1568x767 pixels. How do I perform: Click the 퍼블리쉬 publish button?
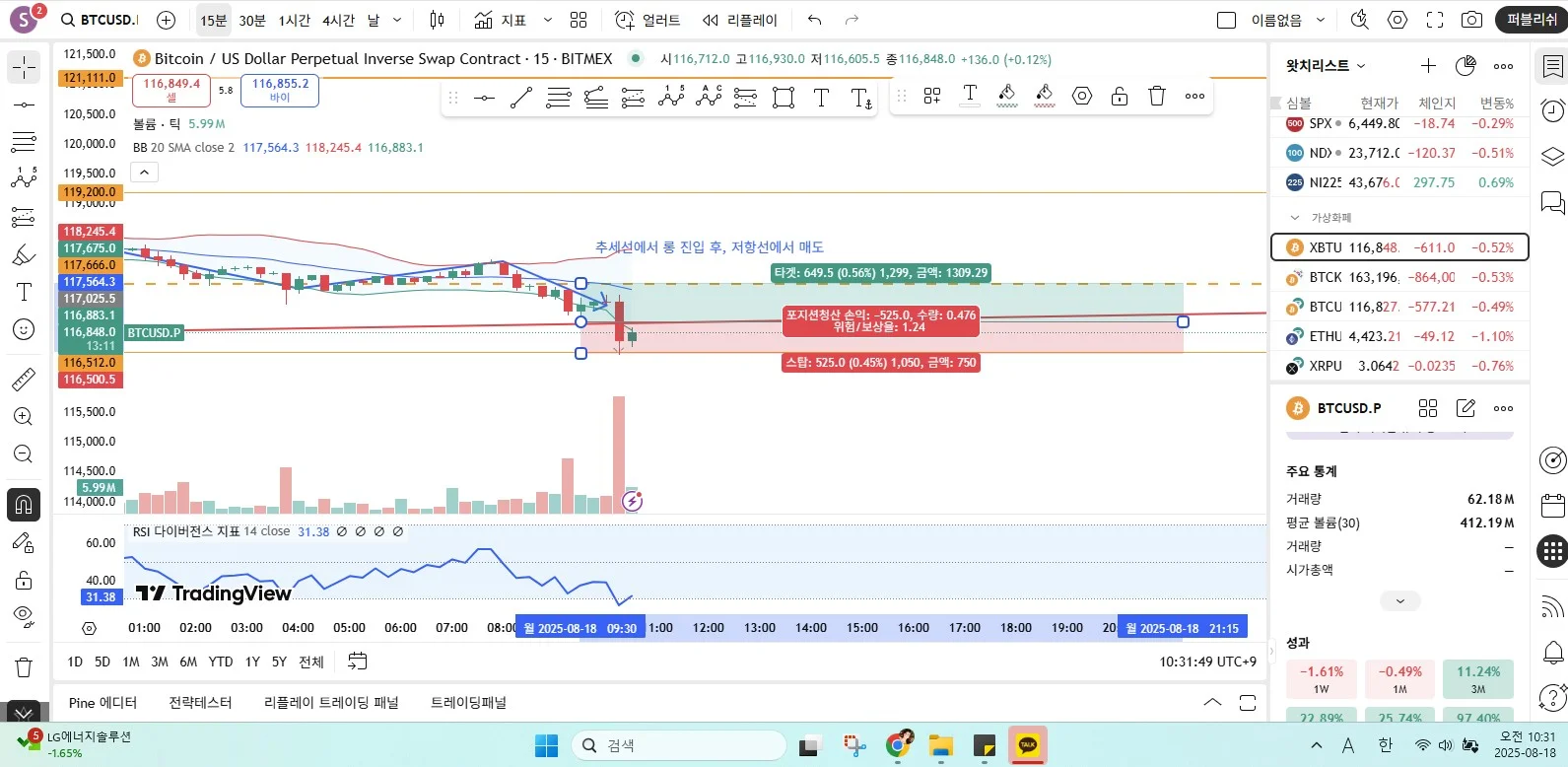point(1532,20)
